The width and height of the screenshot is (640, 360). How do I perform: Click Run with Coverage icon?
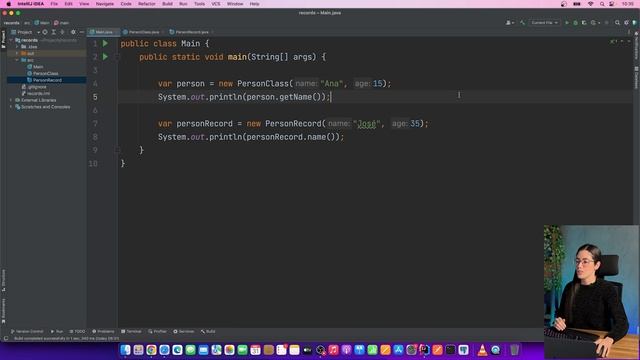coord(584,23)
